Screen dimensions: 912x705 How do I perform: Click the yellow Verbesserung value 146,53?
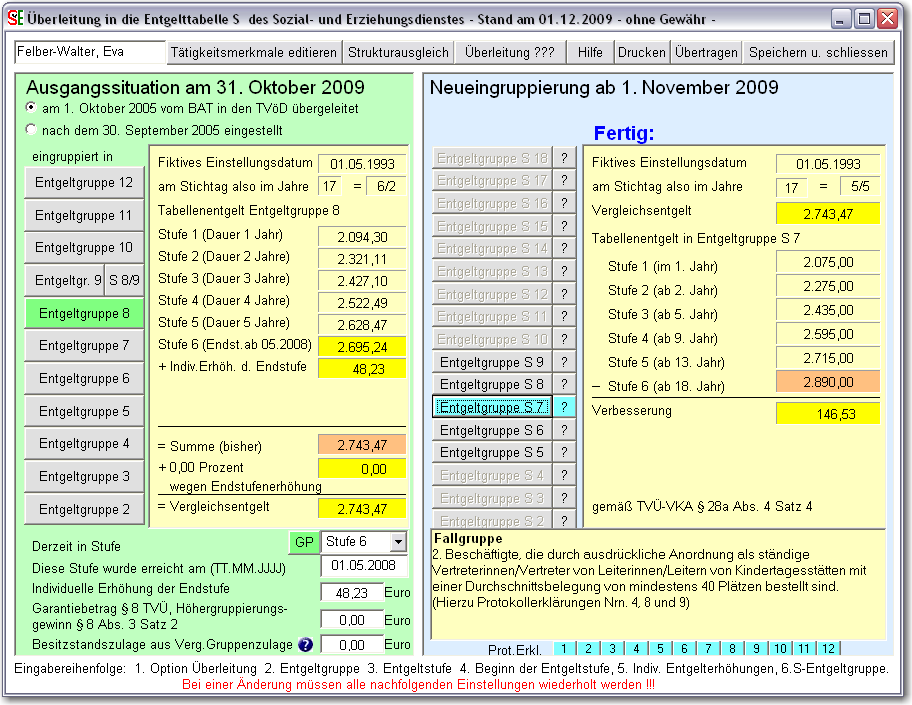click(828, 414)
